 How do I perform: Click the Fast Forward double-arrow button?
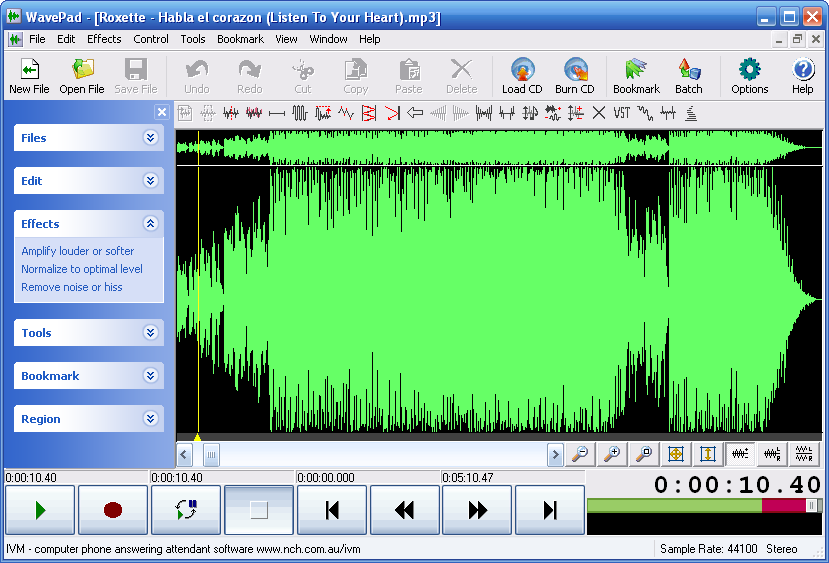pos(477,510)
